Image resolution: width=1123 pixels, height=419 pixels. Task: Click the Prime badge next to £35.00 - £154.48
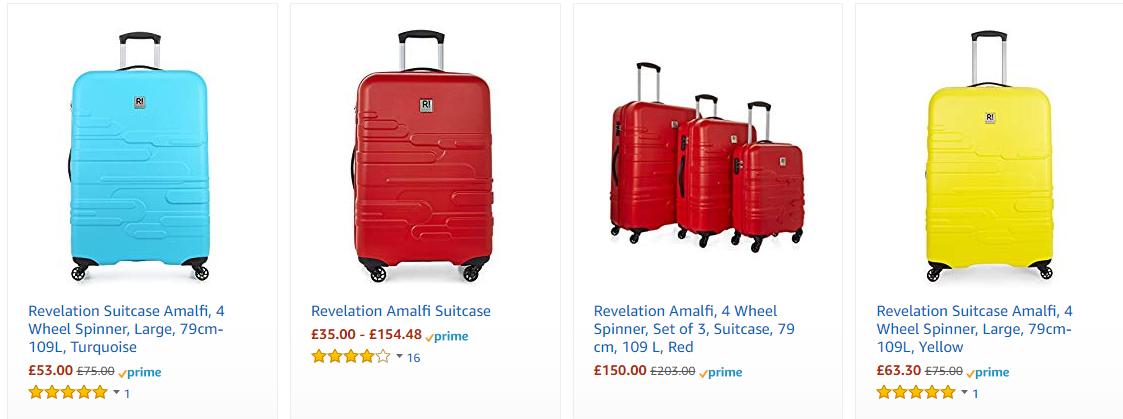tap(446, 337)
